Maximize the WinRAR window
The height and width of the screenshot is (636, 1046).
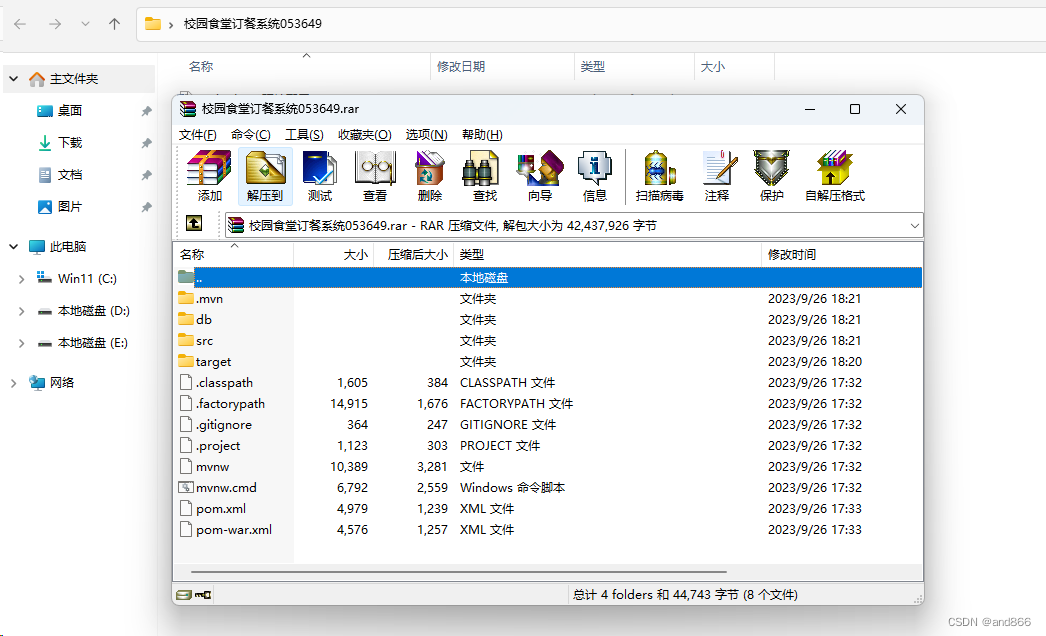click(855, 109)
